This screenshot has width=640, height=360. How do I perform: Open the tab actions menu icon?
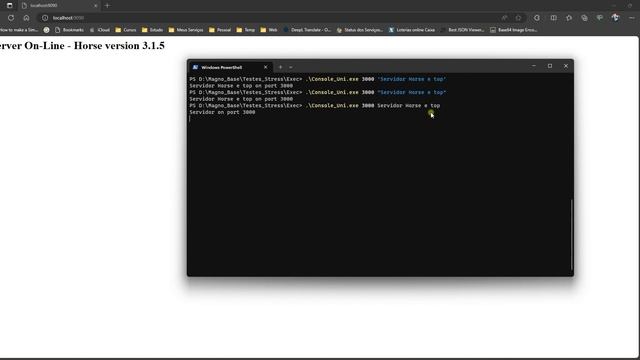tap(9, 6)
